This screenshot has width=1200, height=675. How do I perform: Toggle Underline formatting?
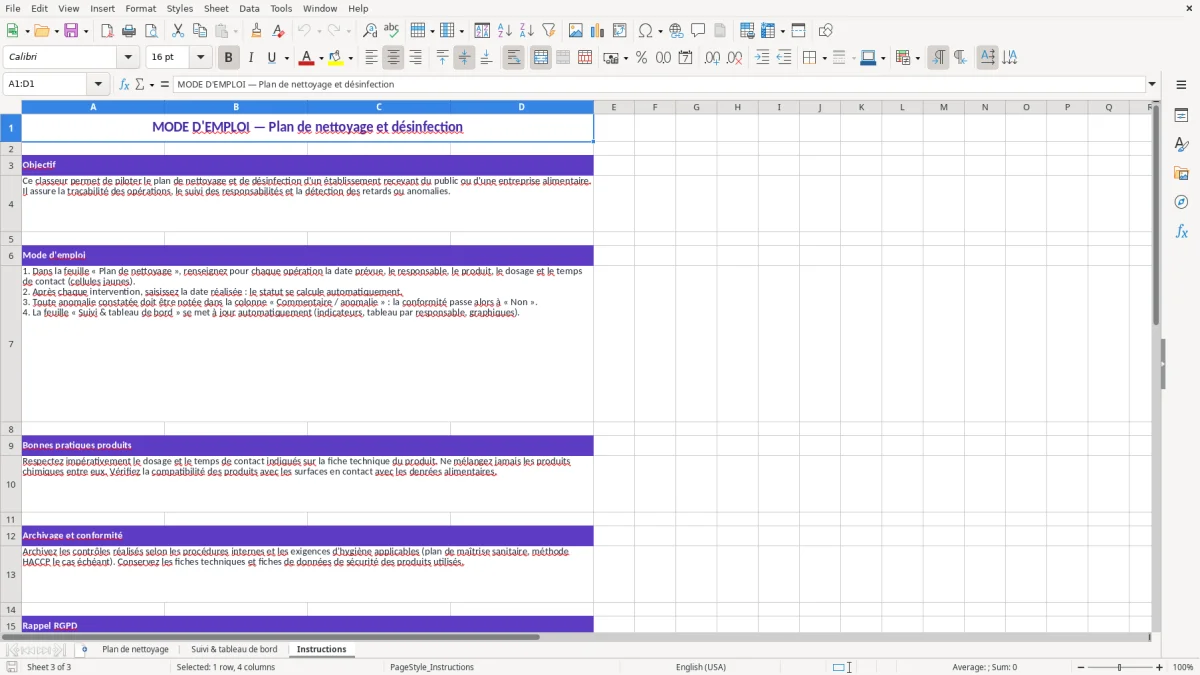point(271,58)
